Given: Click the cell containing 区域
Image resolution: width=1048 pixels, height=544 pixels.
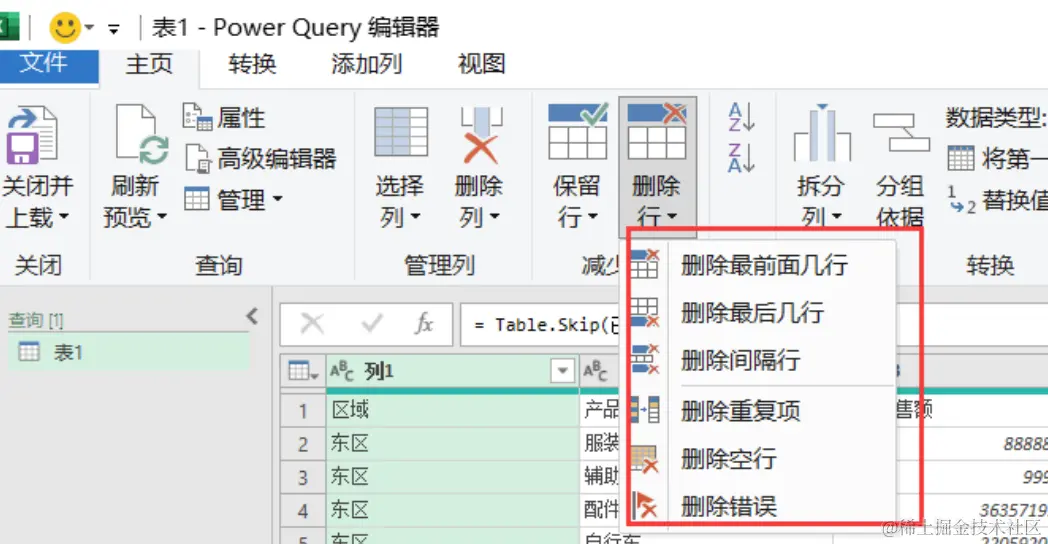Looking at the screenshot, I should tap(452, 410).
